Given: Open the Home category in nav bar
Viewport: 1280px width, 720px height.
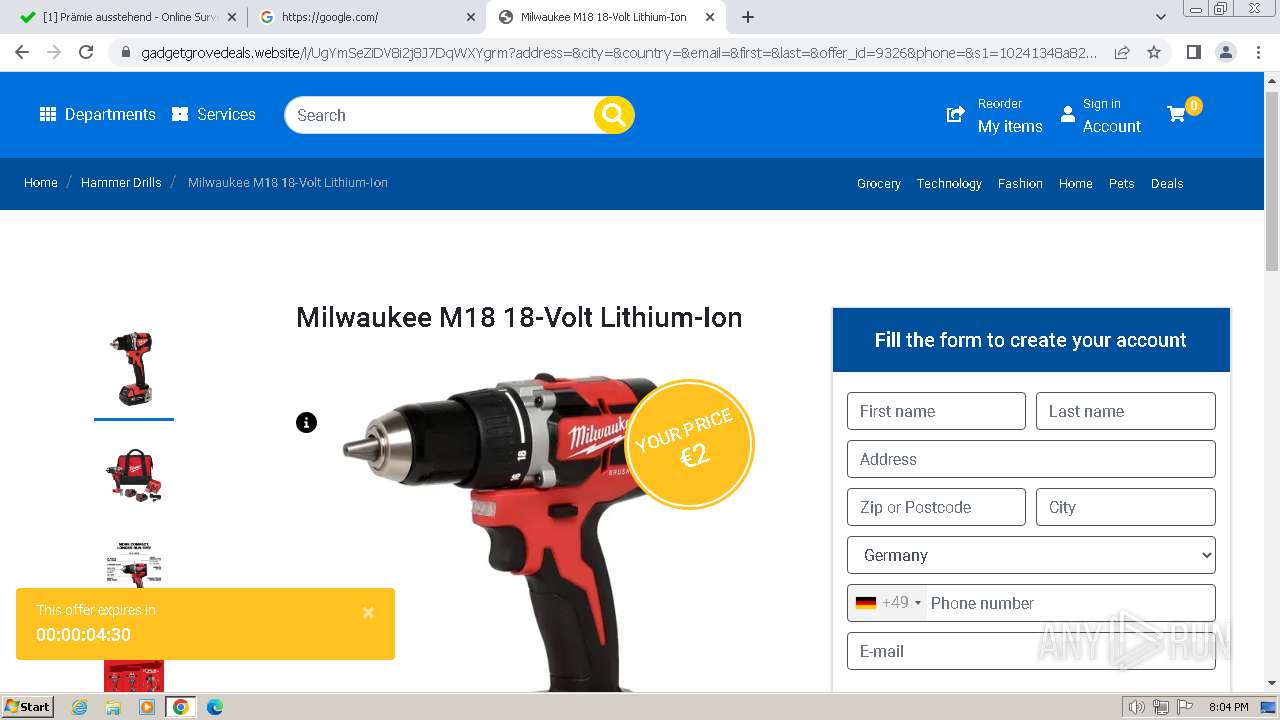Looking at the screenshot, I should click(1076, 184).
